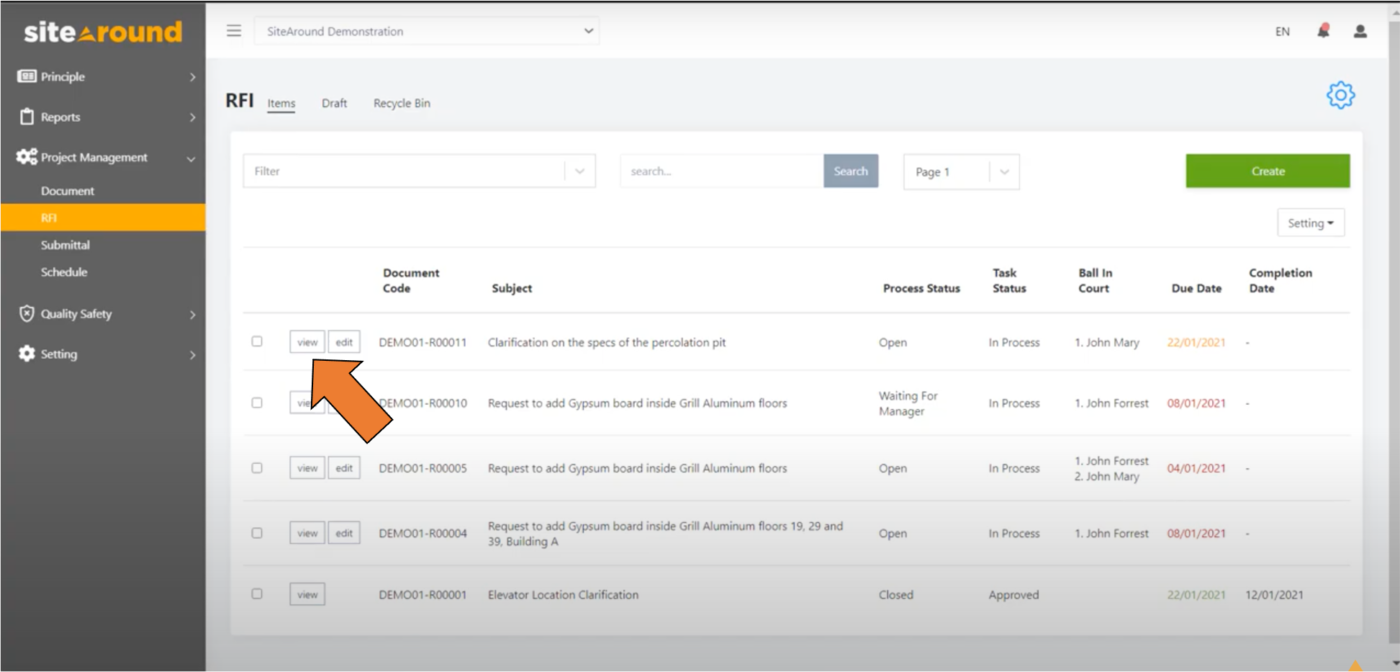The image size is (1400, 672).
Task: Open the blue RFI settings gear icon
Action: (x=1340, y=95)
